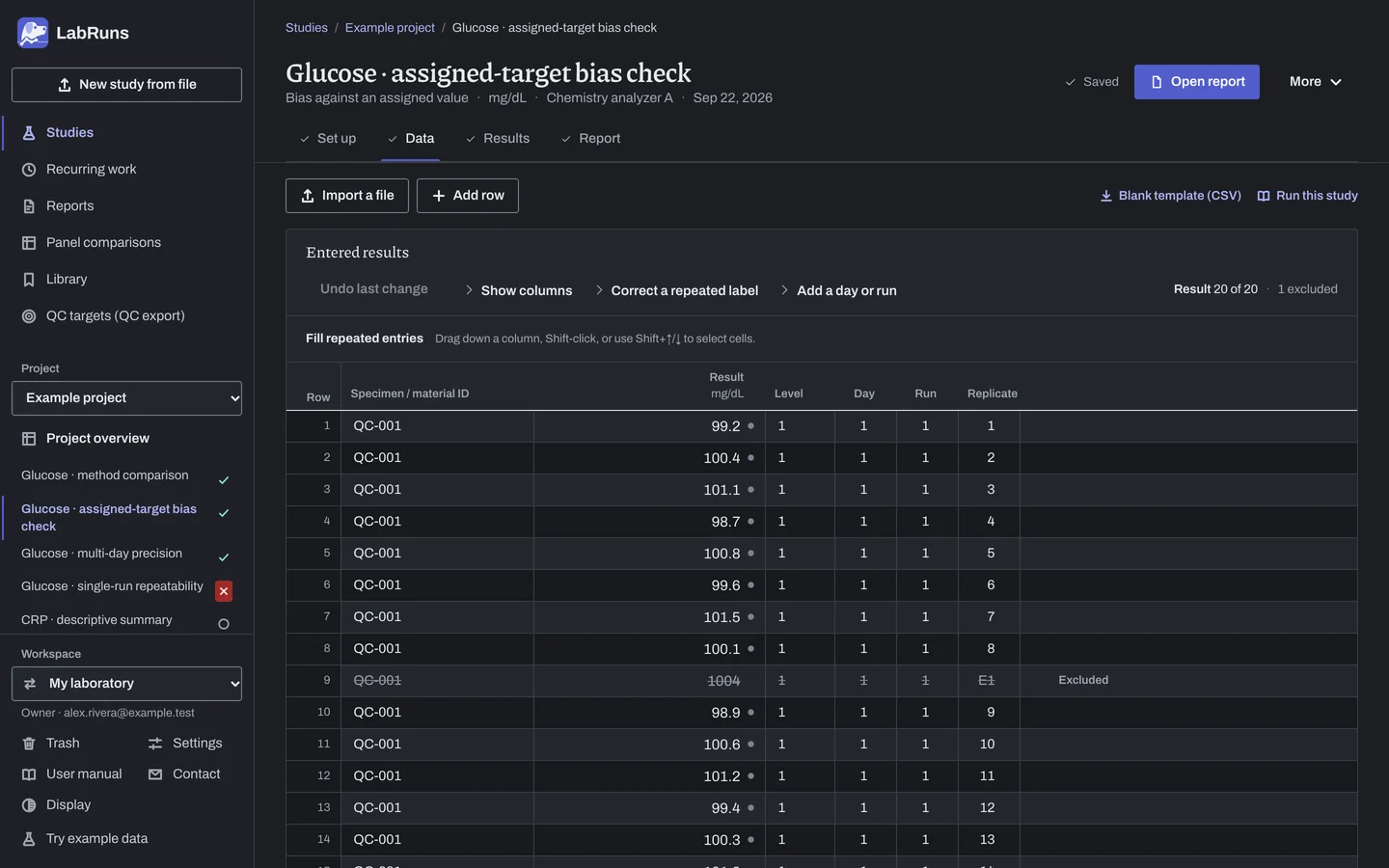Image resolution: width=1389 pixels, height=868 pixels.
Task: Expand Show columns options
Action: (x=518, y=290)
